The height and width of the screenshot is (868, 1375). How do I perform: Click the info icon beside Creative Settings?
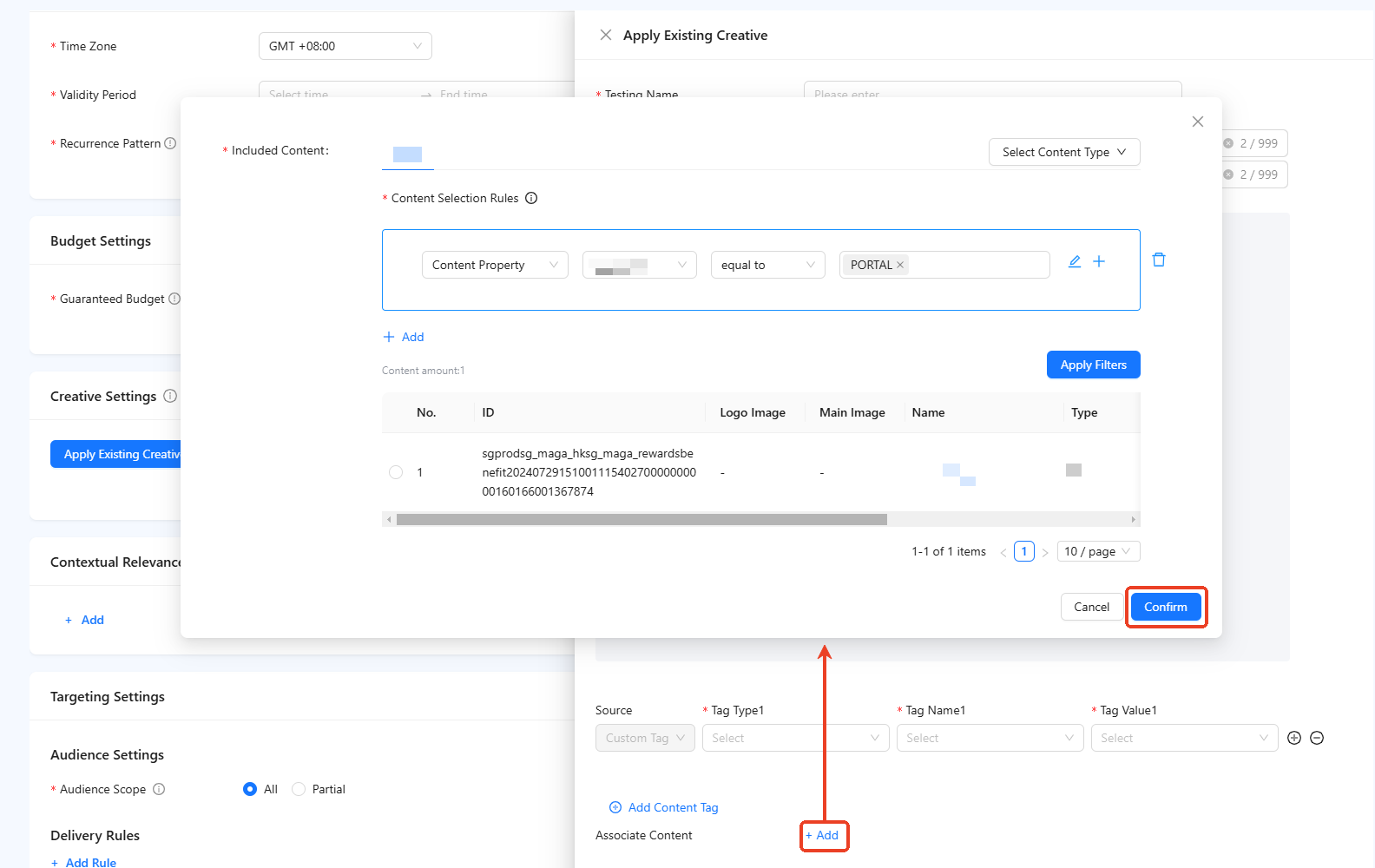click(170, 396)
